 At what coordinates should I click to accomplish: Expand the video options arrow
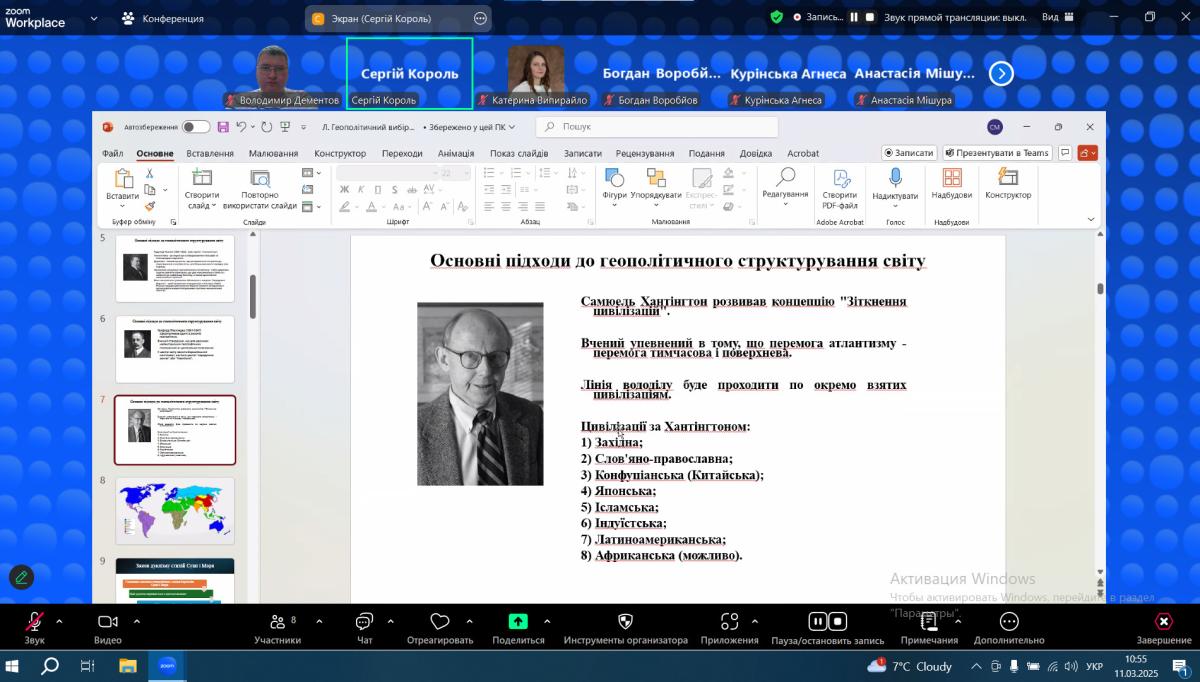click(136, 621)
